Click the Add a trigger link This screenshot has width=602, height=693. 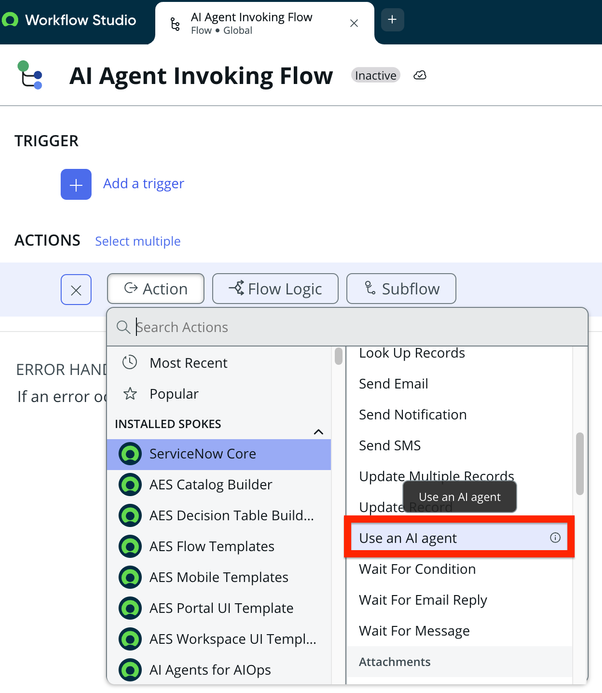pos(143,183)
